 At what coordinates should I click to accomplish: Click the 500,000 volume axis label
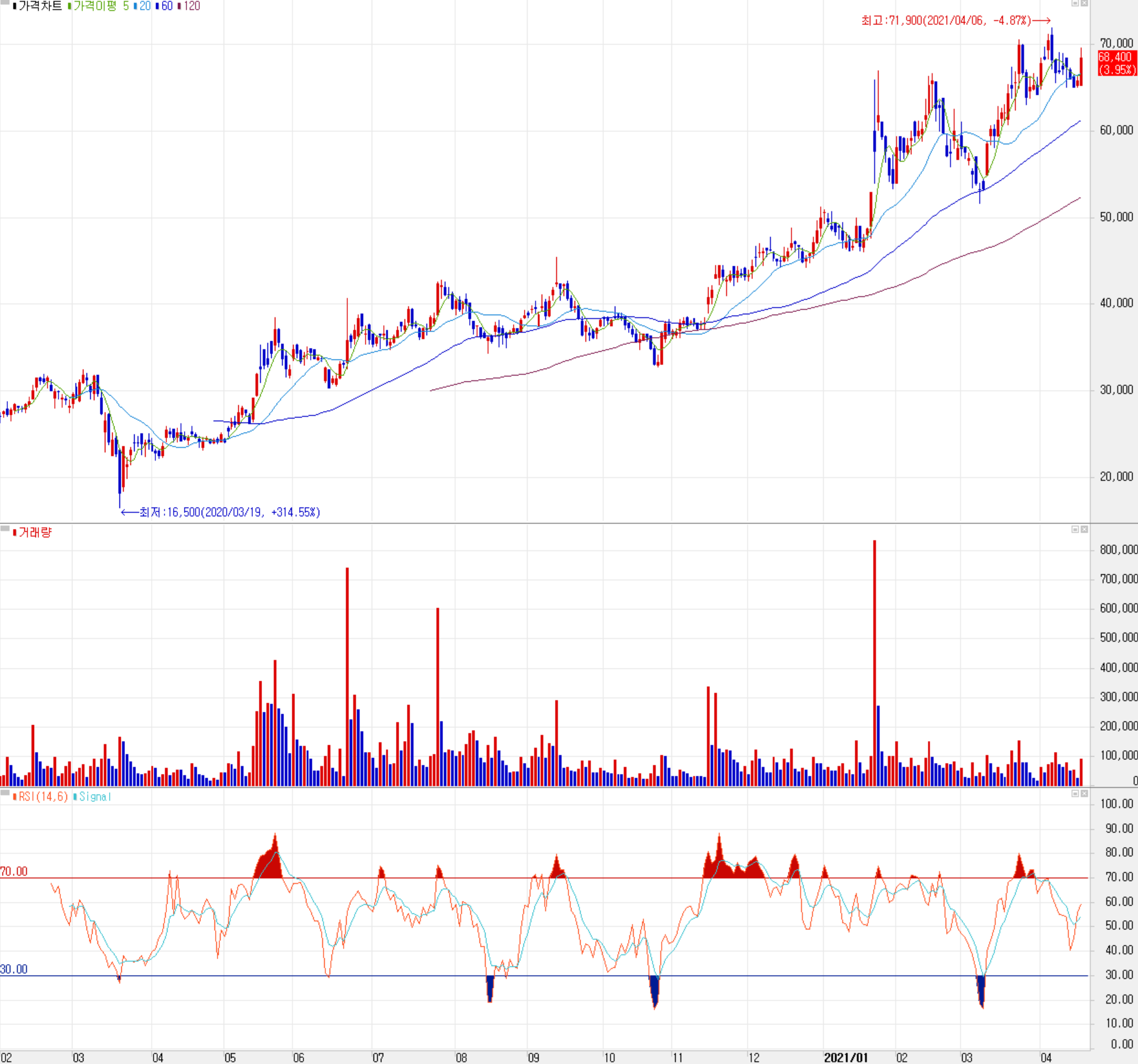1119,637
